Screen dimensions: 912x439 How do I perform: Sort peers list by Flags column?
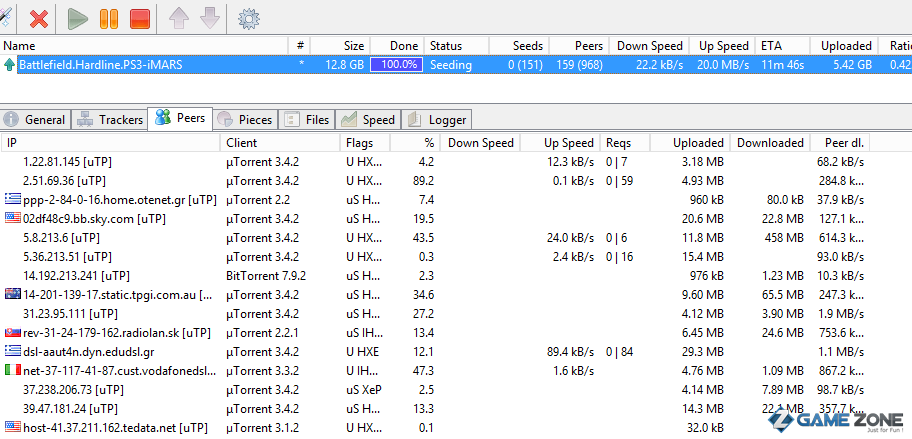[x=365, y=142]
